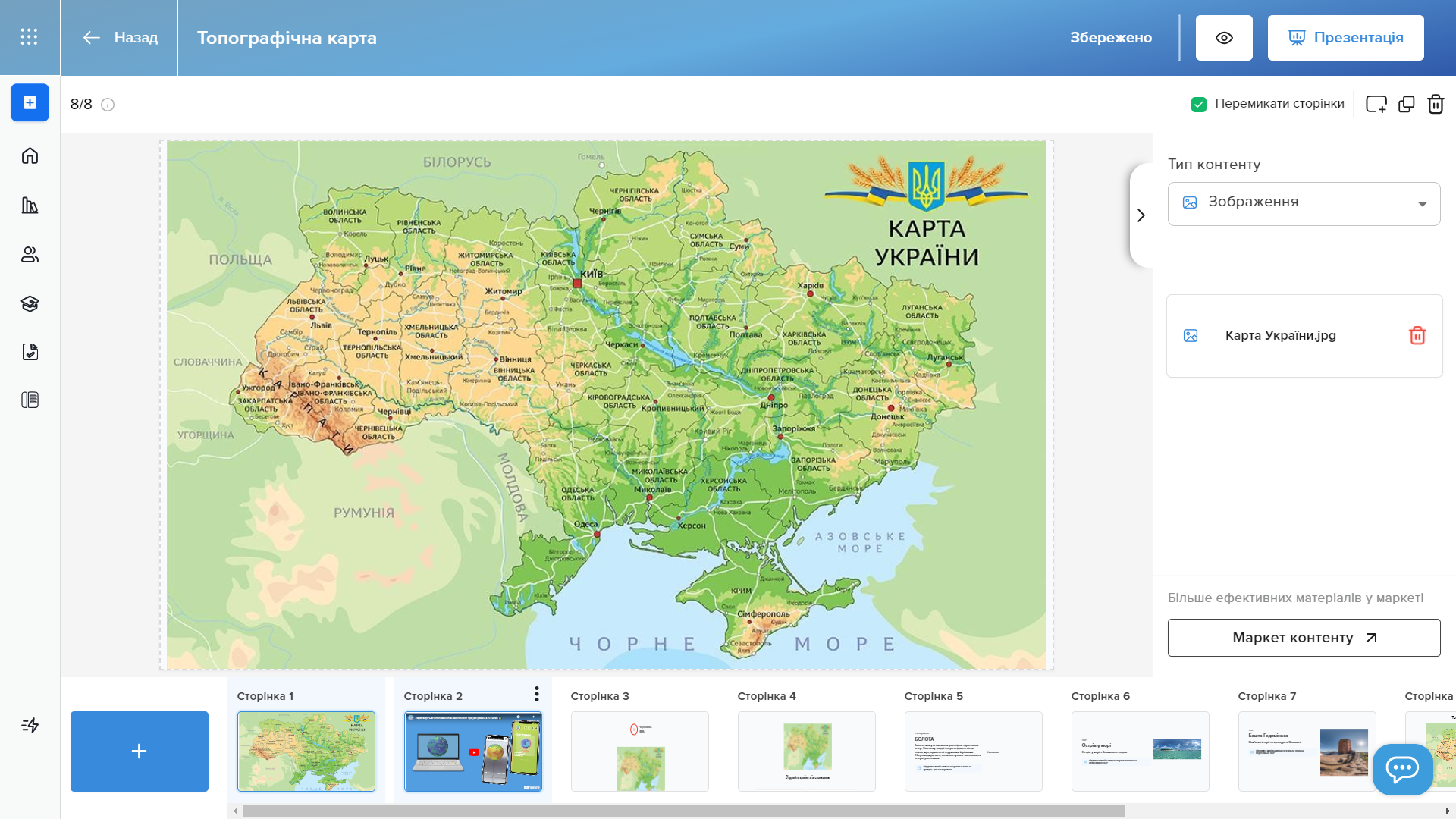Screen dimensions: 1456x819
Task: Open Сторінка 2 three-dot options menu
Action: click(x=536, y=694)
